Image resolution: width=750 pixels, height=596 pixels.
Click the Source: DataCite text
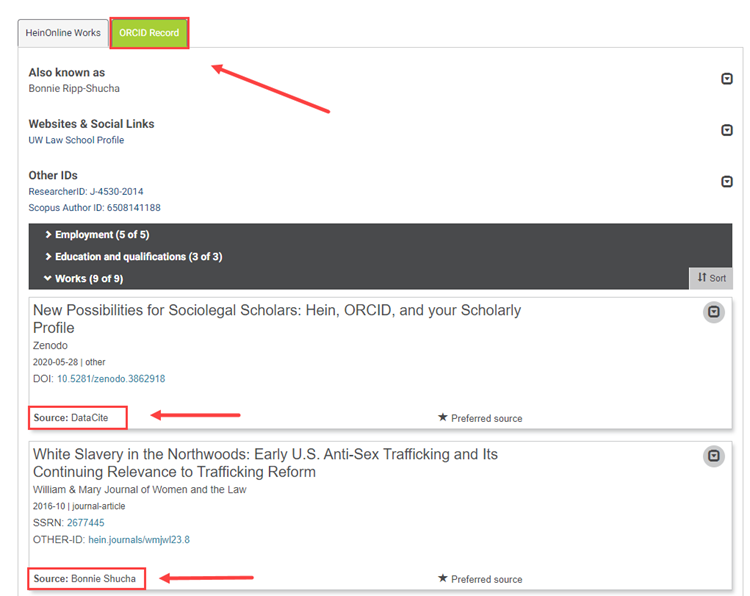tap(71, 418)
